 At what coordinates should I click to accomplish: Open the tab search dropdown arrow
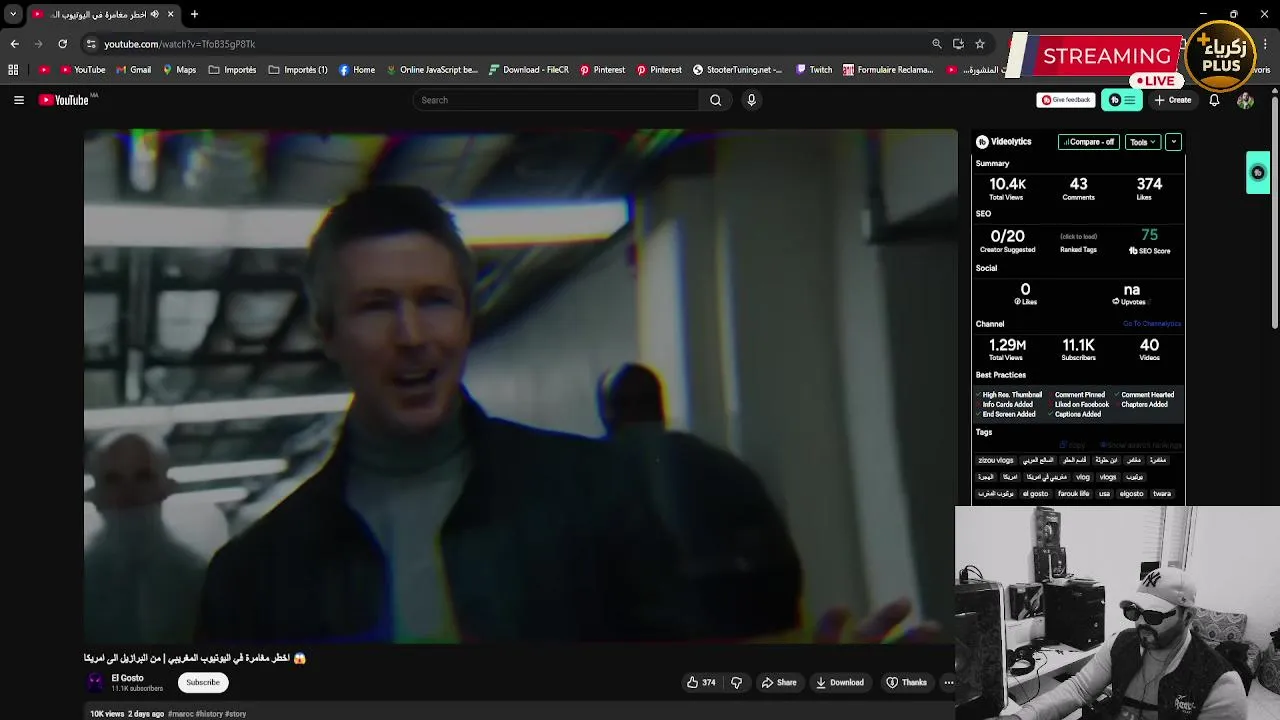point(13,14)
